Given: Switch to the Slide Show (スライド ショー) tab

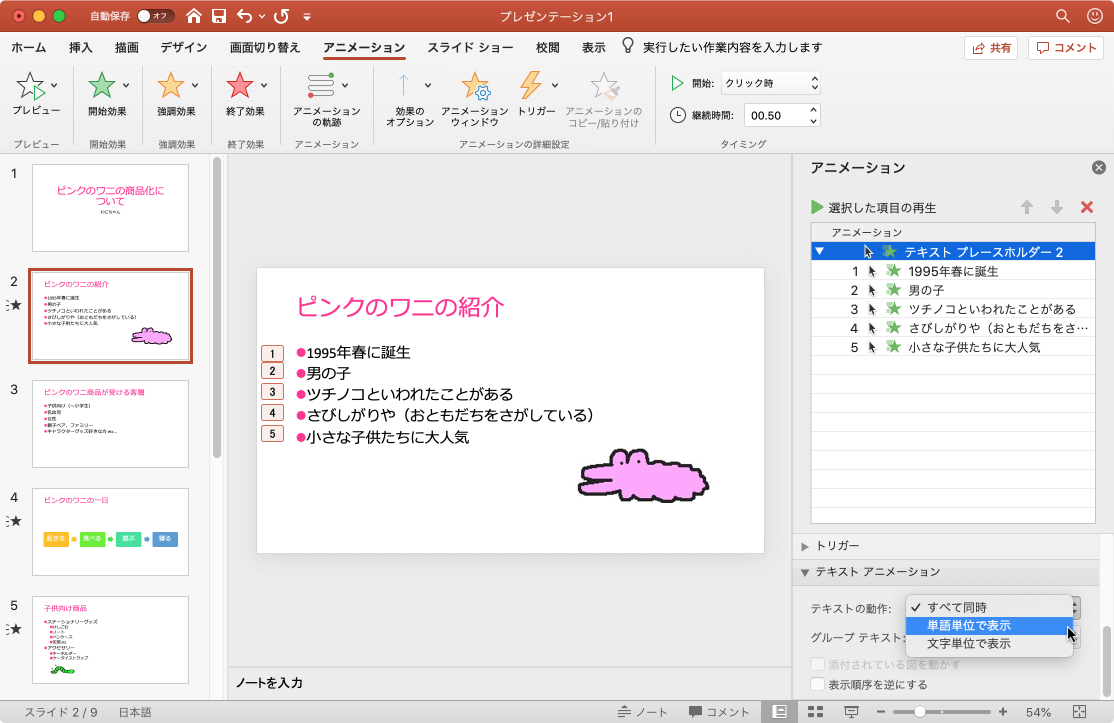Looking at the screenshot, I should point(470,47).
